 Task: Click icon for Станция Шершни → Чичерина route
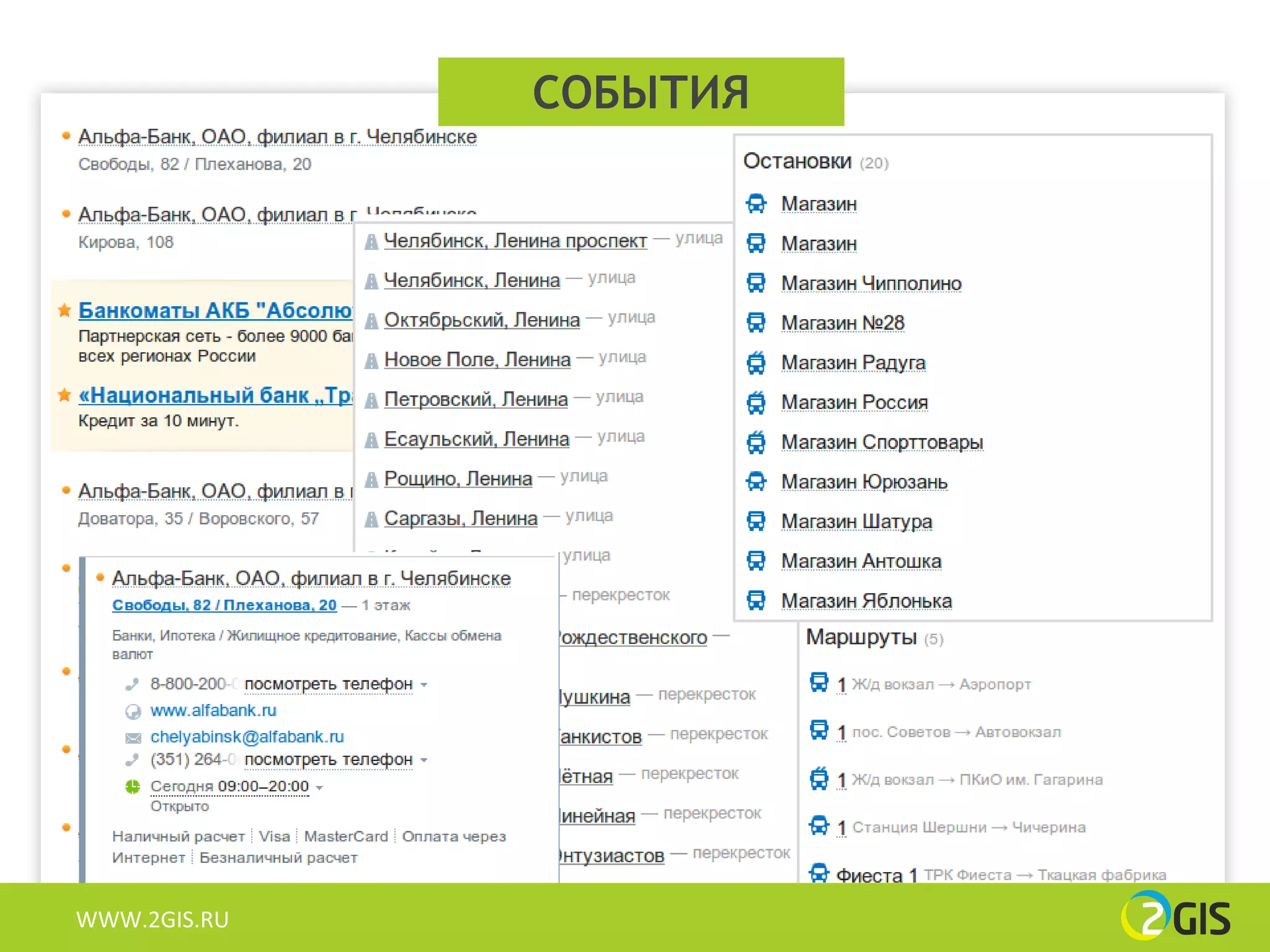pyautogui.click(x=819, y=825)
